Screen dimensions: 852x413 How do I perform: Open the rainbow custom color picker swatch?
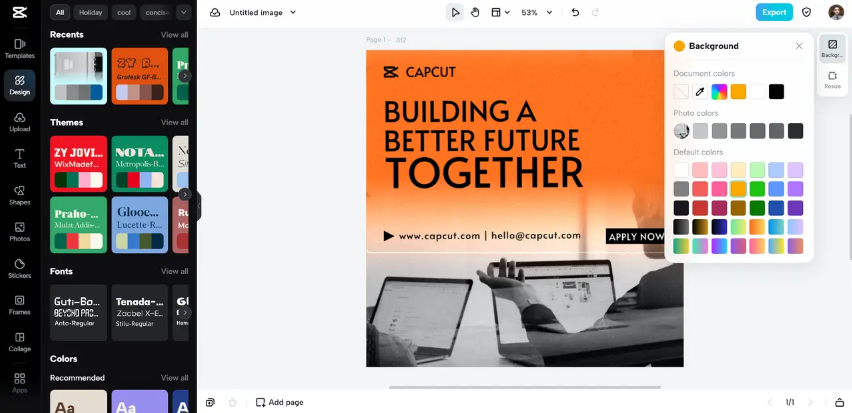coord(719,92)
